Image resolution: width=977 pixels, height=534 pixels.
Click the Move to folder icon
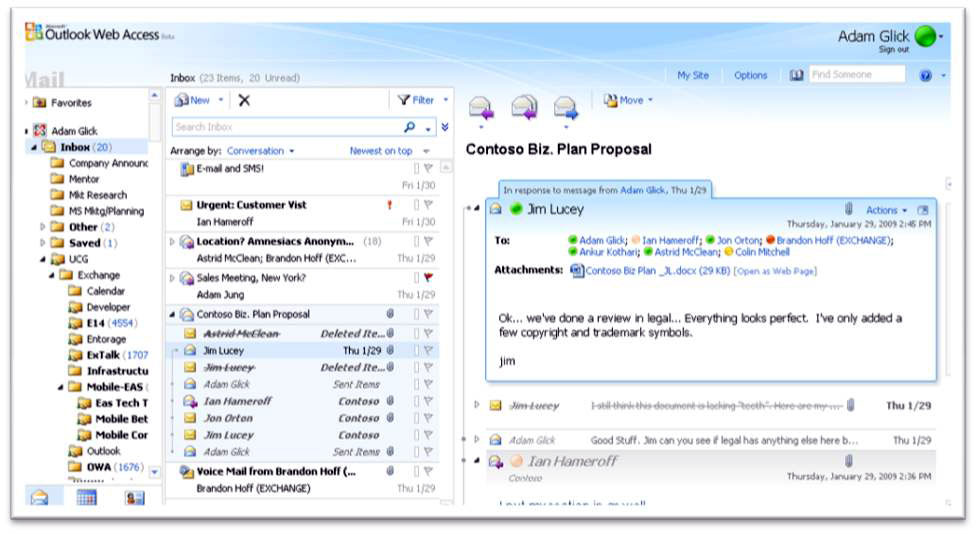pyautogui.click(x=611, y=100)
